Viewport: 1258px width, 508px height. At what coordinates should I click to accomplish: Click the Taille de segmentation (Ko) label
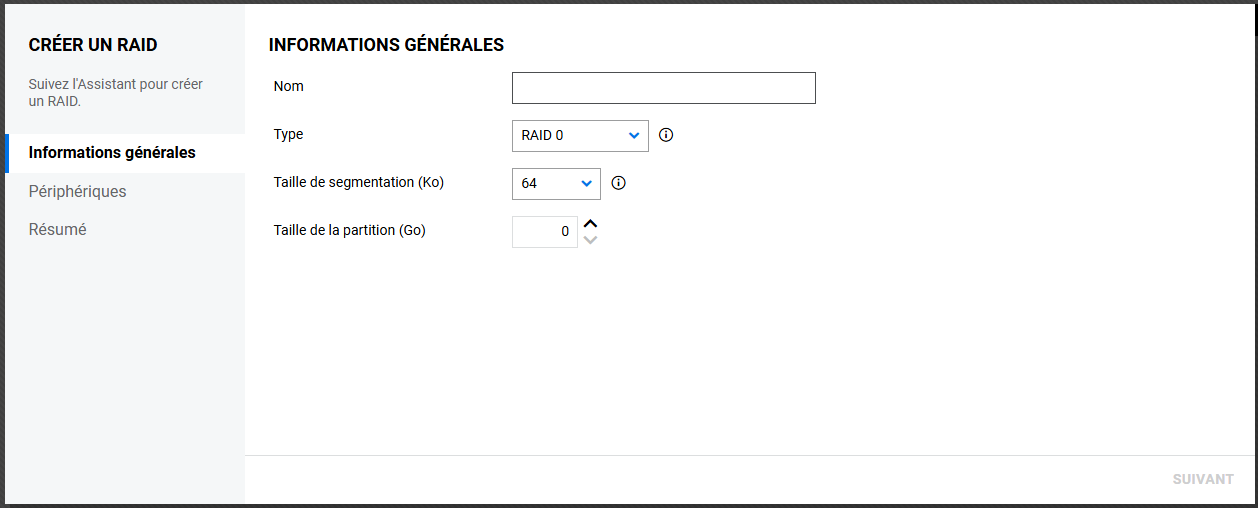358,182
